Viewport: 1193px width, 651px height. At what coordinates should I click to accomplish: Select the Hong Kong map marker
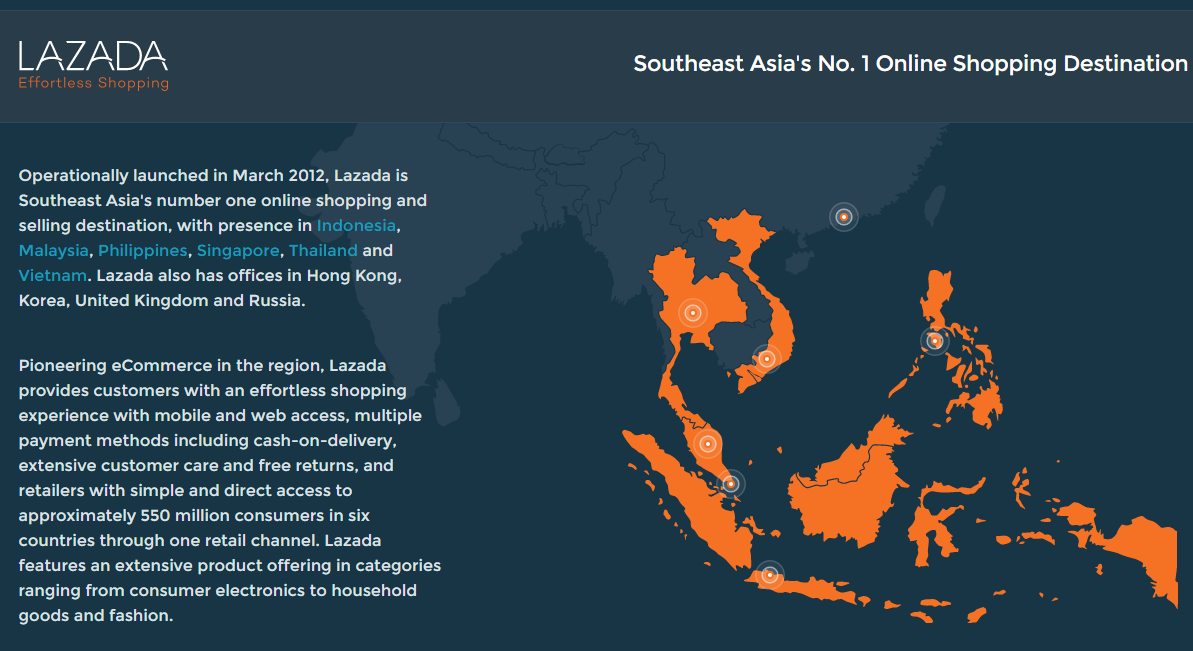[844, 218]
